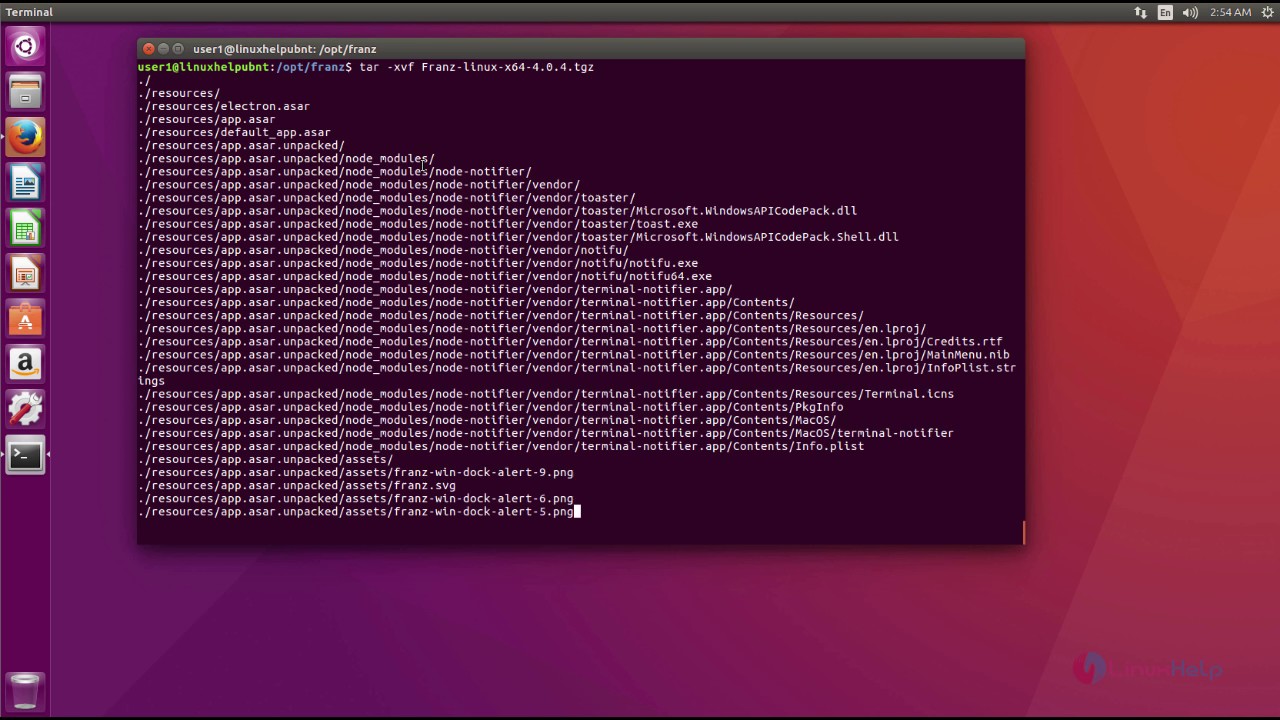Click the line ending 'toaster/toast.exe'

click(x=418, y=224)
